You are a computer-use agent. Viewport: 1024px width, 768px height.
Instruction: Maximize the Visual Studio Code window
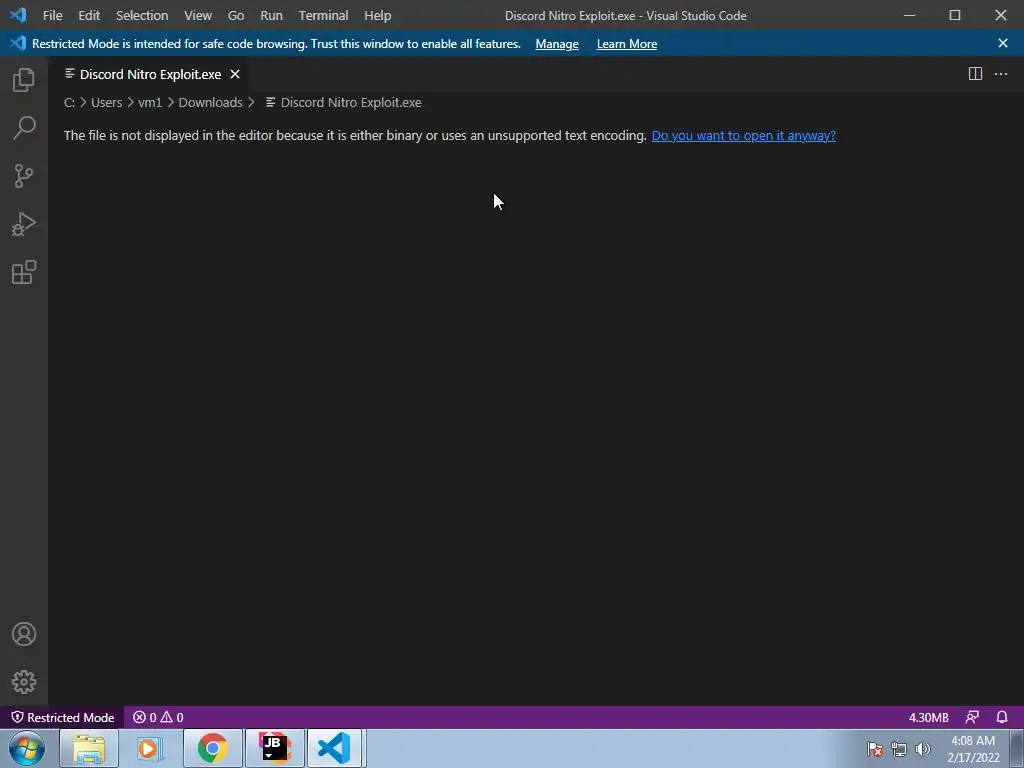pyautogui.click(x=955, y=15)
